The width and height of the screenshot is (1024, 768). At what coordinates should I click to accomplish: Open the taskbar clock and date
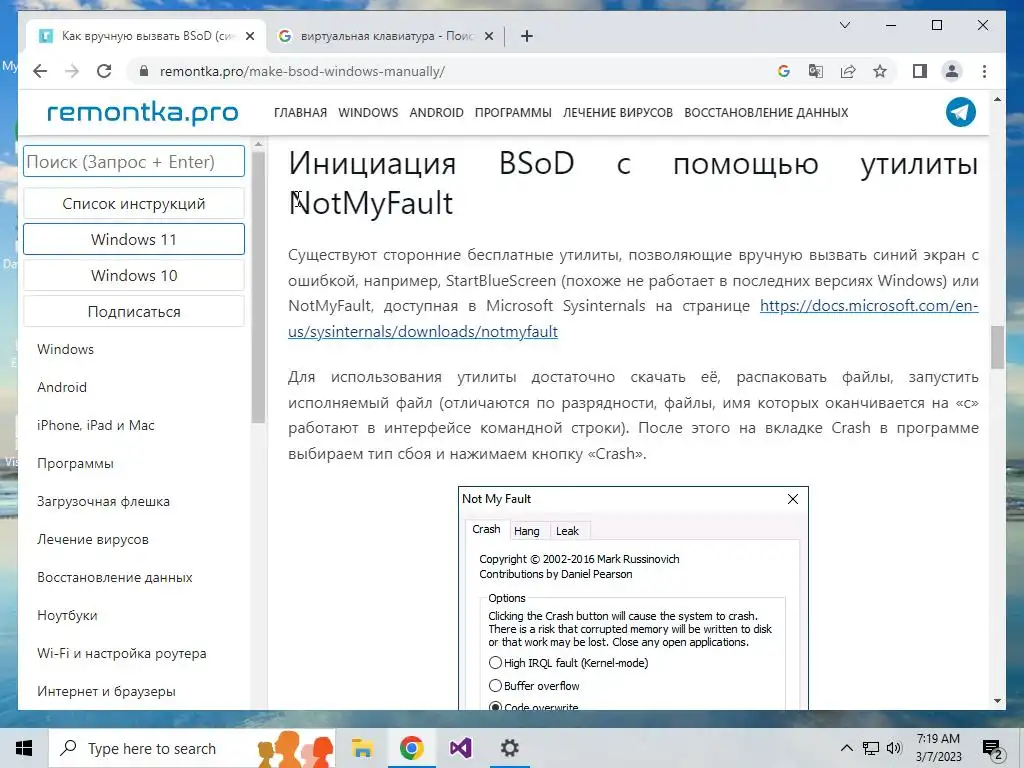tap(938, 748)
